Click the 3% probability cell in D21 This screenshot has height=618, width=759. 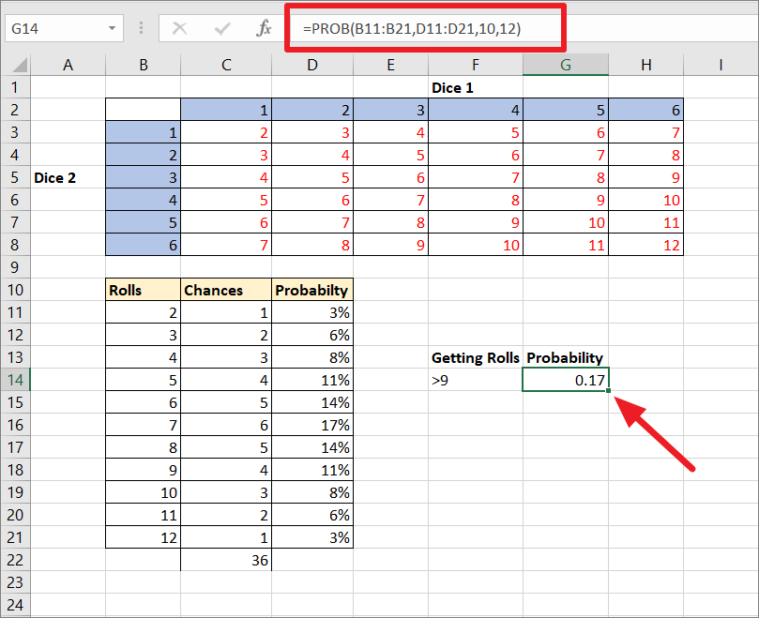(312, 538)
